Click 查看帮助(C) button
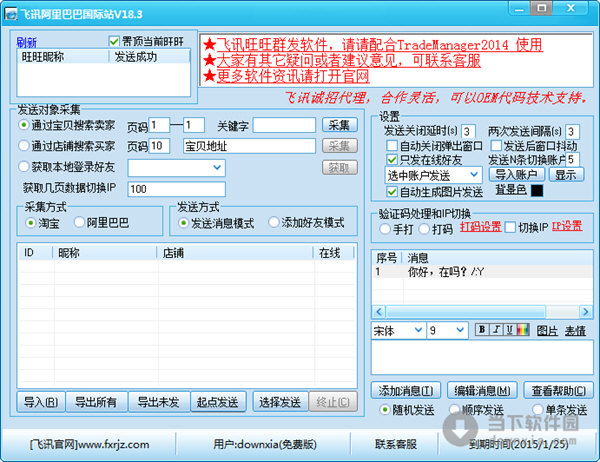 (558, 390)
